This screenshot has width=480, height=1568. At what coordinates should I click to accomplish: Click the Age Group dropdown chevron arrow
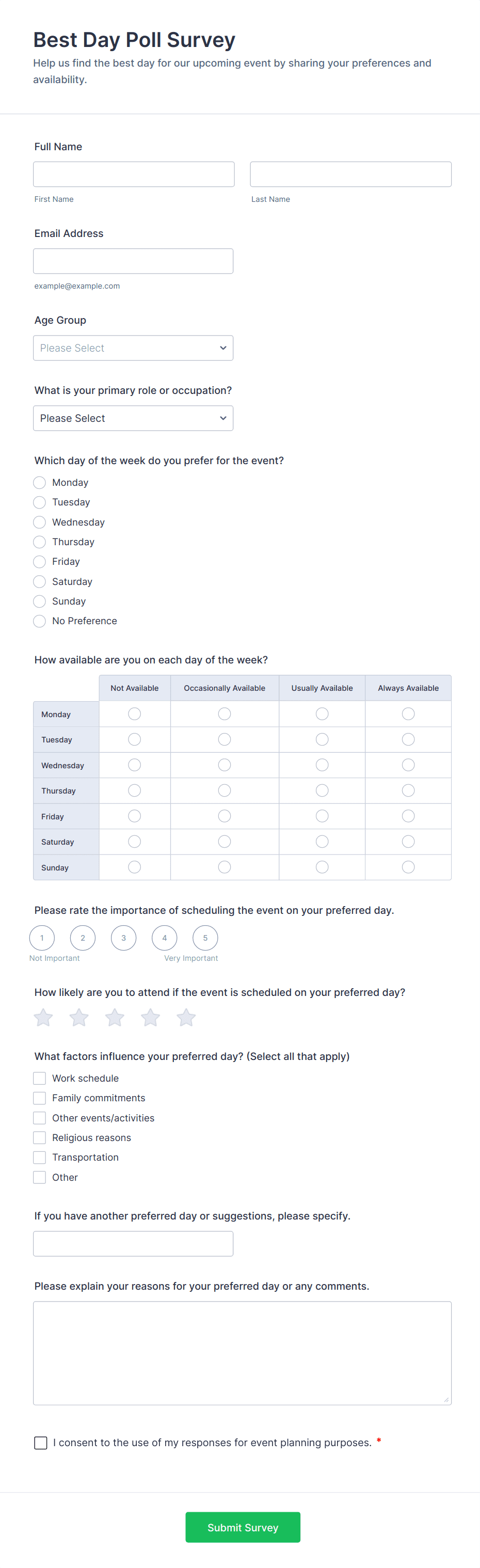(223, 348)
